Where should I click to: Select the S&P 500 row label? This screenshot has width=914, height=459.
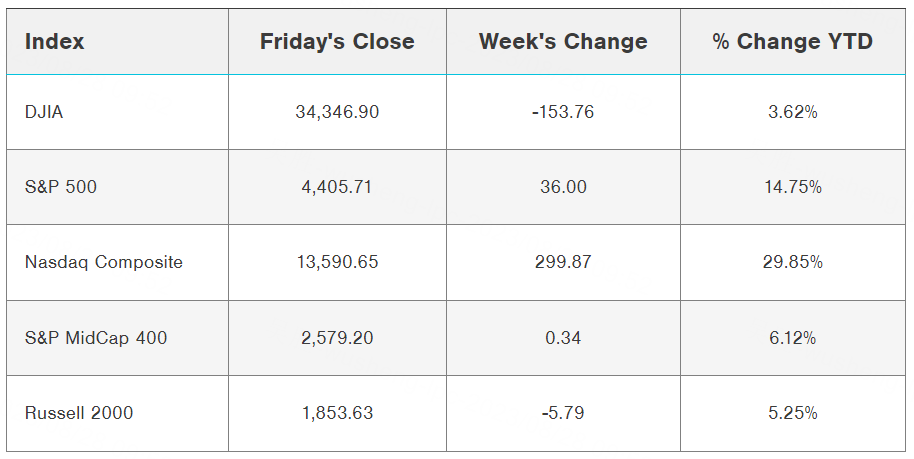point(61,187)
